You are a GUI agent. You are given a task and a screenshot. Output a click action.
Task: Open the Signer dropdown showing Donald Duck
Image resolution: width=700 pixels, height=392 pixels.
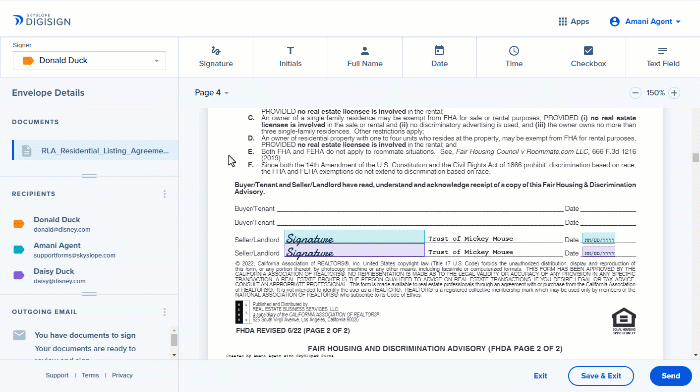pyautogui.click(x=89, y=60)
